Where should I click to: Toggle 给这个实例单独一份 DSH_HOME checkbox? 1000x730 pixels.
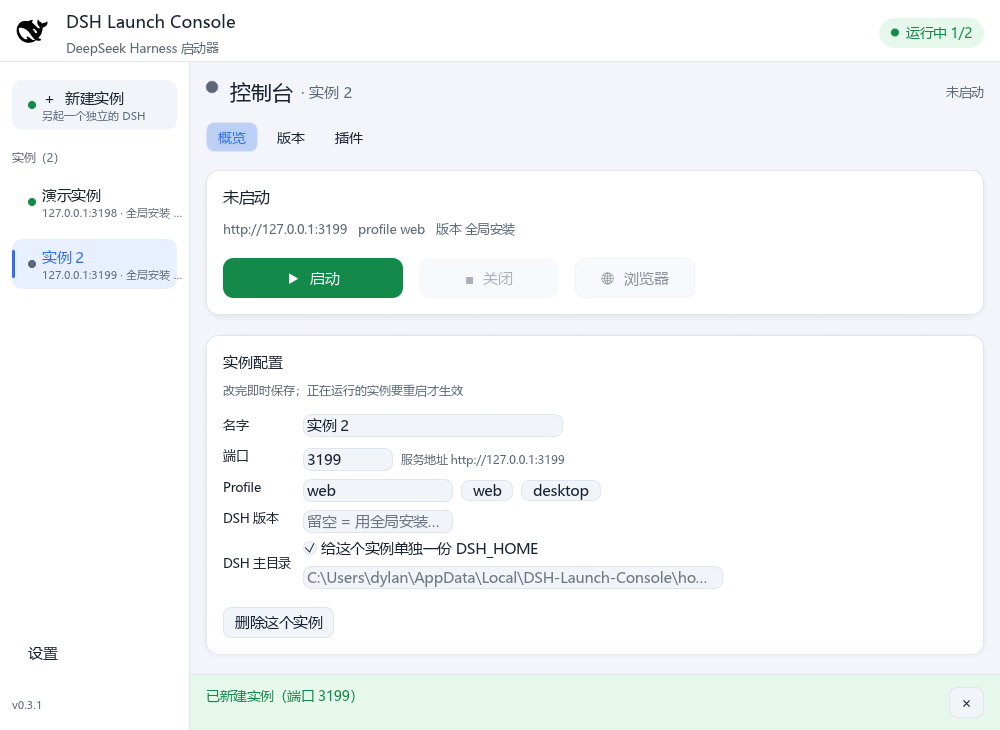(310, 548)
